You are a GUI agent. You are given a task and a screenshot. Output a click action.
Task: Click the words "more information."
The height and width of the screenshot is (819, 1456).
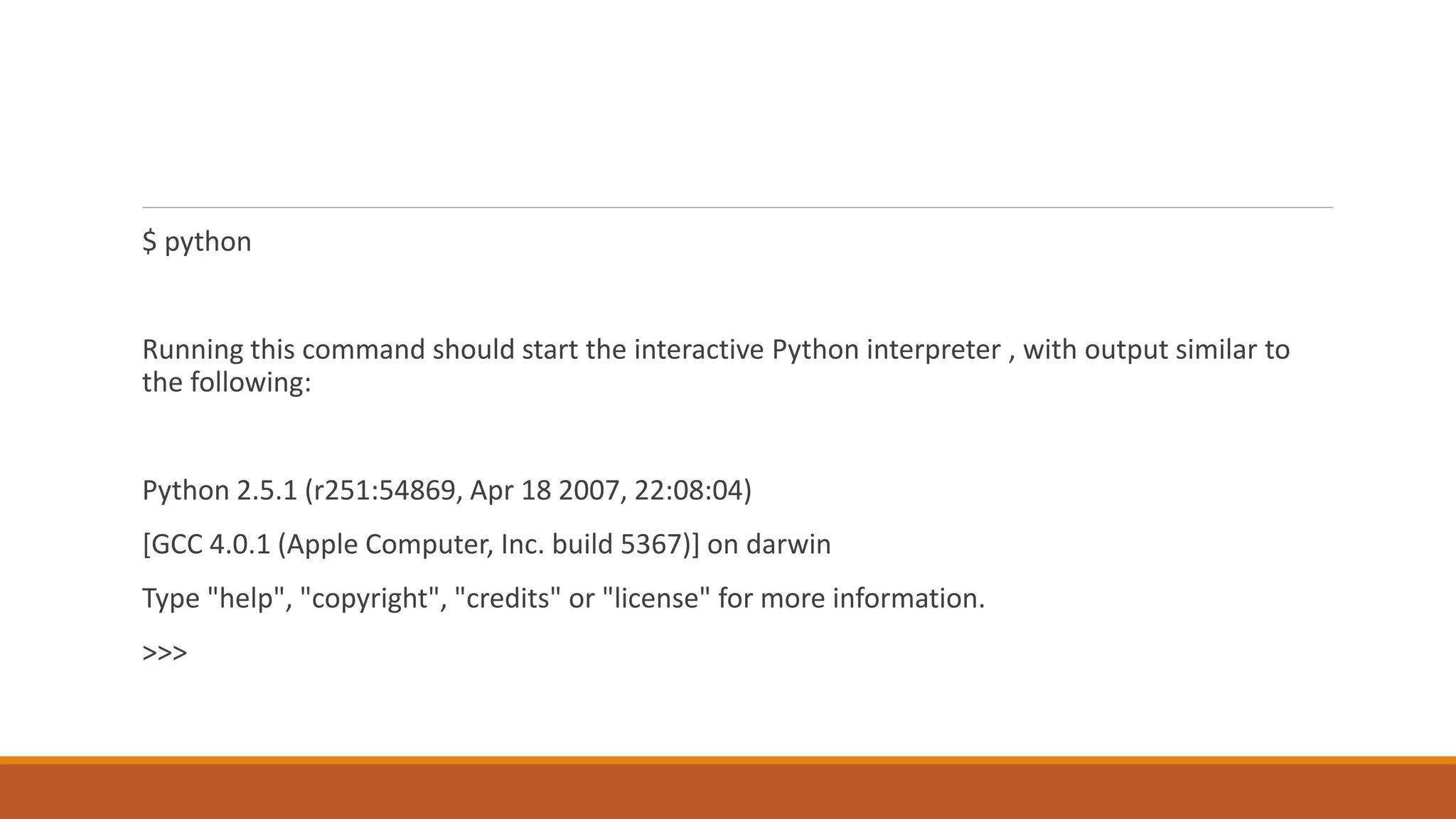[872, 599]
